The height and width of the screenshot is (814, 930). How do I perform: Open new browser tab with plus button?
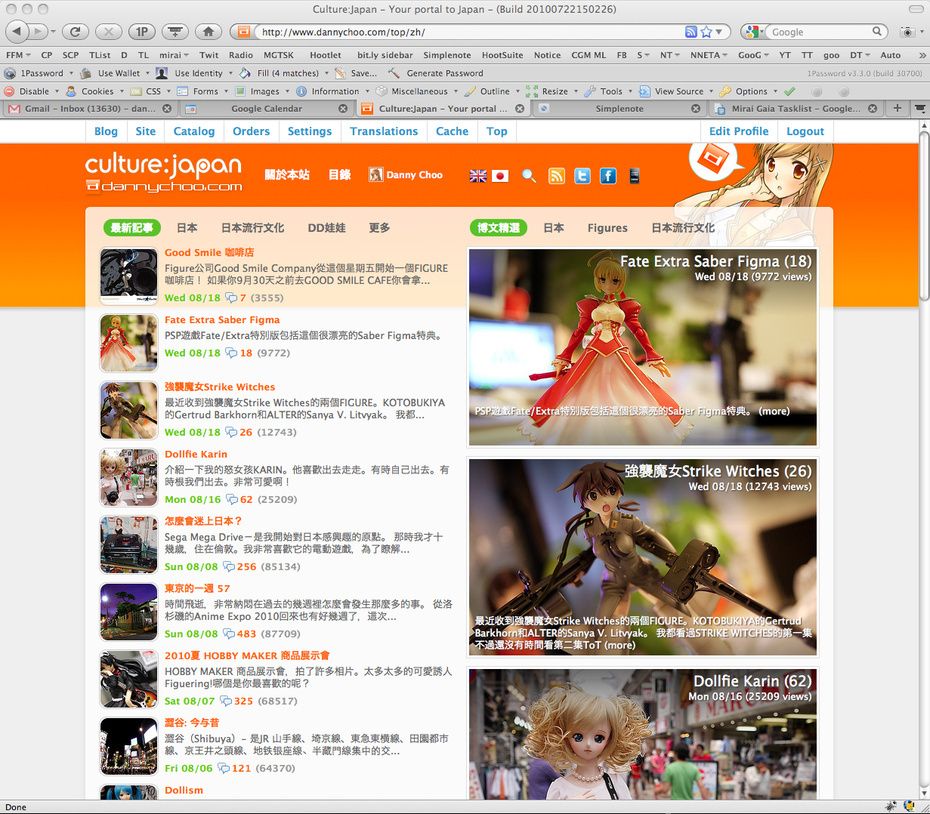pyautogui.click(x=897, y=108)
